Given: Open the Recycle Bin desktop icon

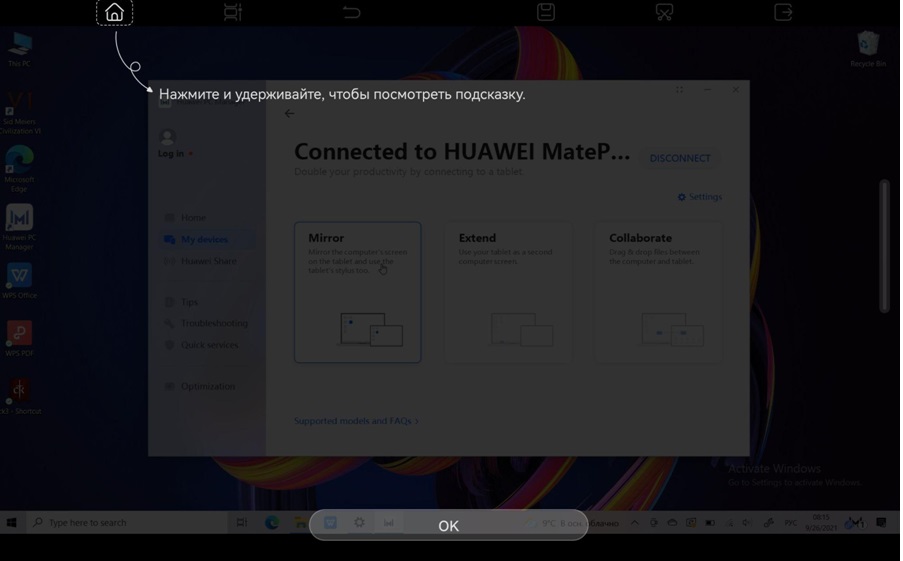Looking at the screenshot, I should coord(867,46).
